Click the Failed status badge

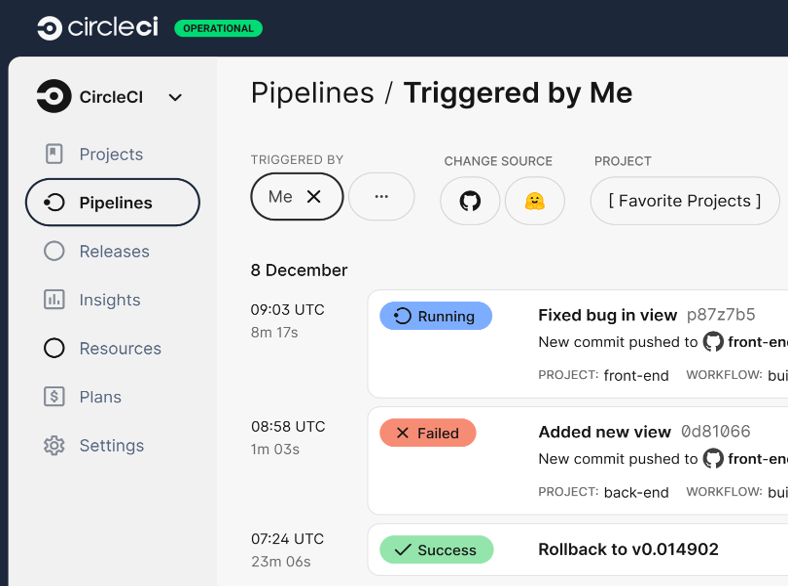click(x=428, y=433)
